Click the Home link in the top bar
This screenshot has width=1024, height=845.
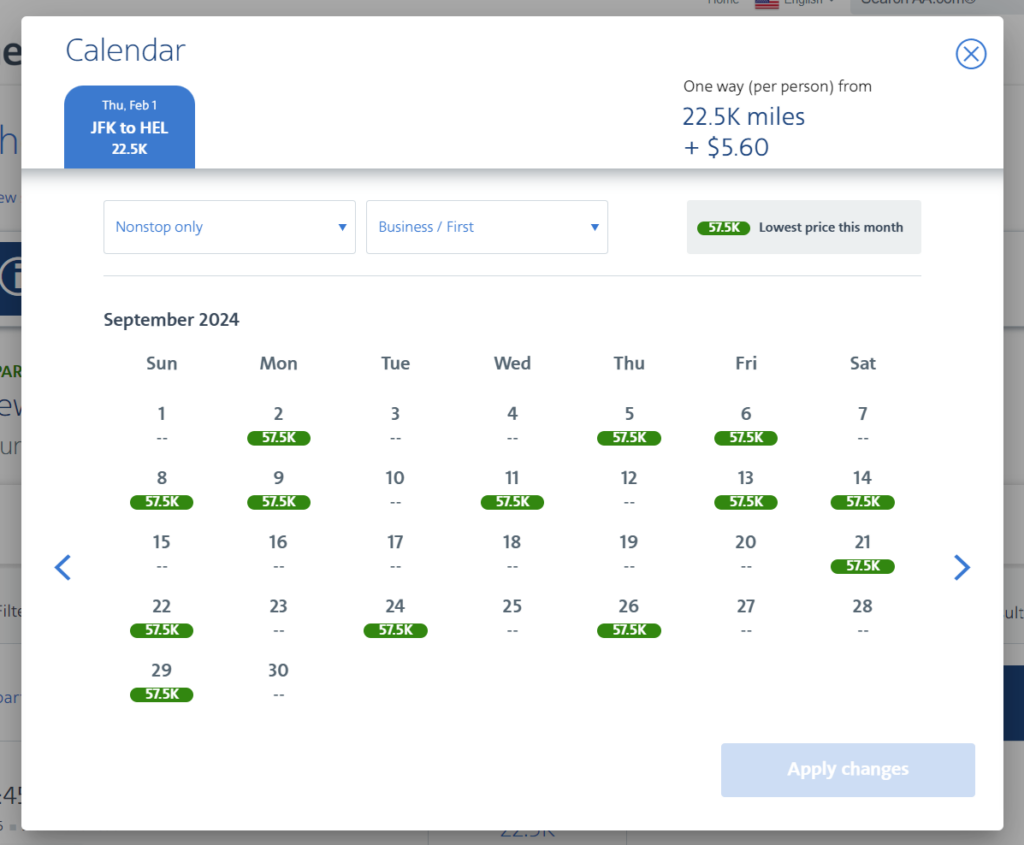click(x=723, y=2)
